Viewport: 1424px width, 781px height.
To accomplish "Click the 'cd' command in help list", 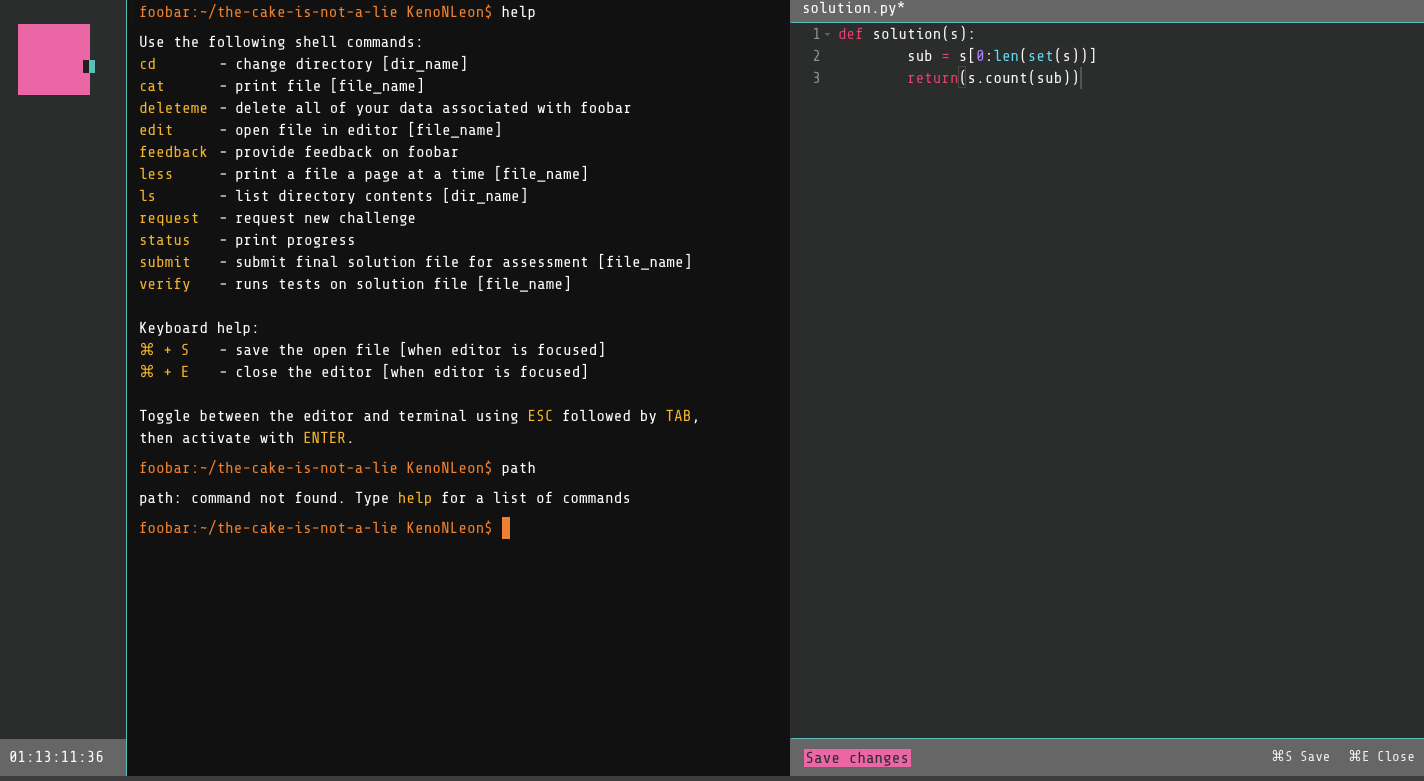I will coord(148,64).
